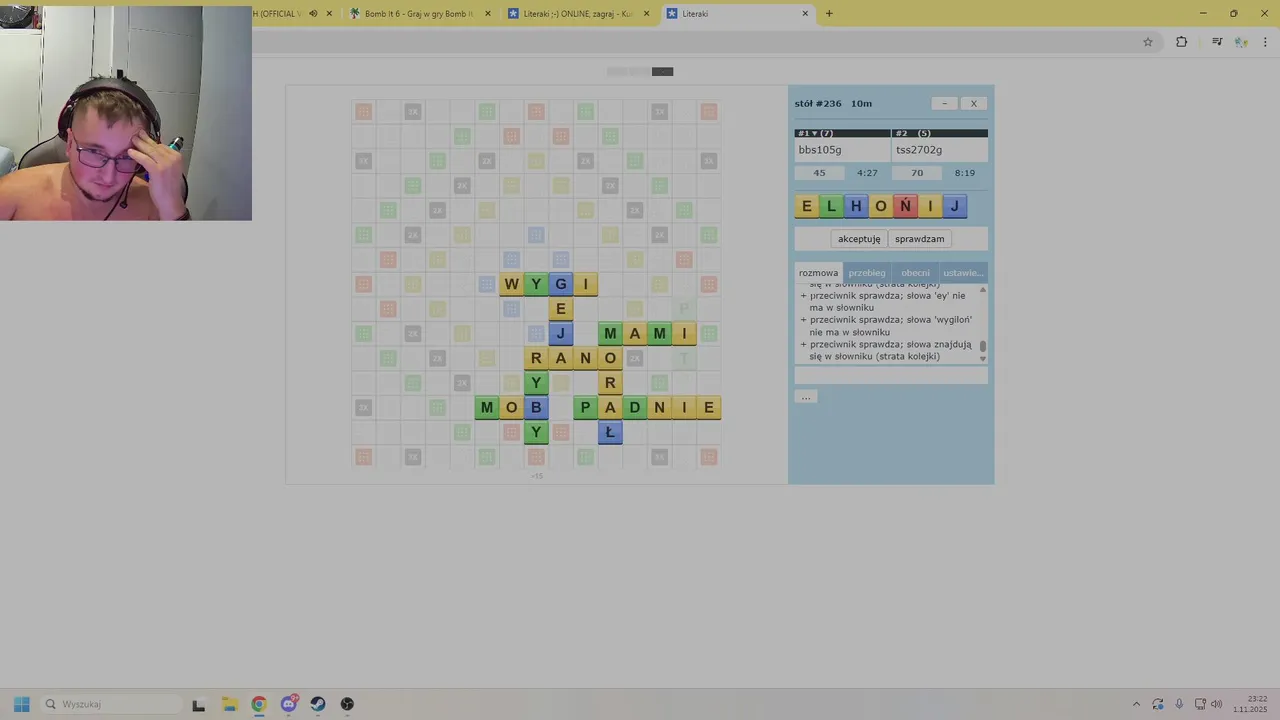1280x720 pixels.
Task: Pick the O tile from the rack
Action: tap(881, 206)
